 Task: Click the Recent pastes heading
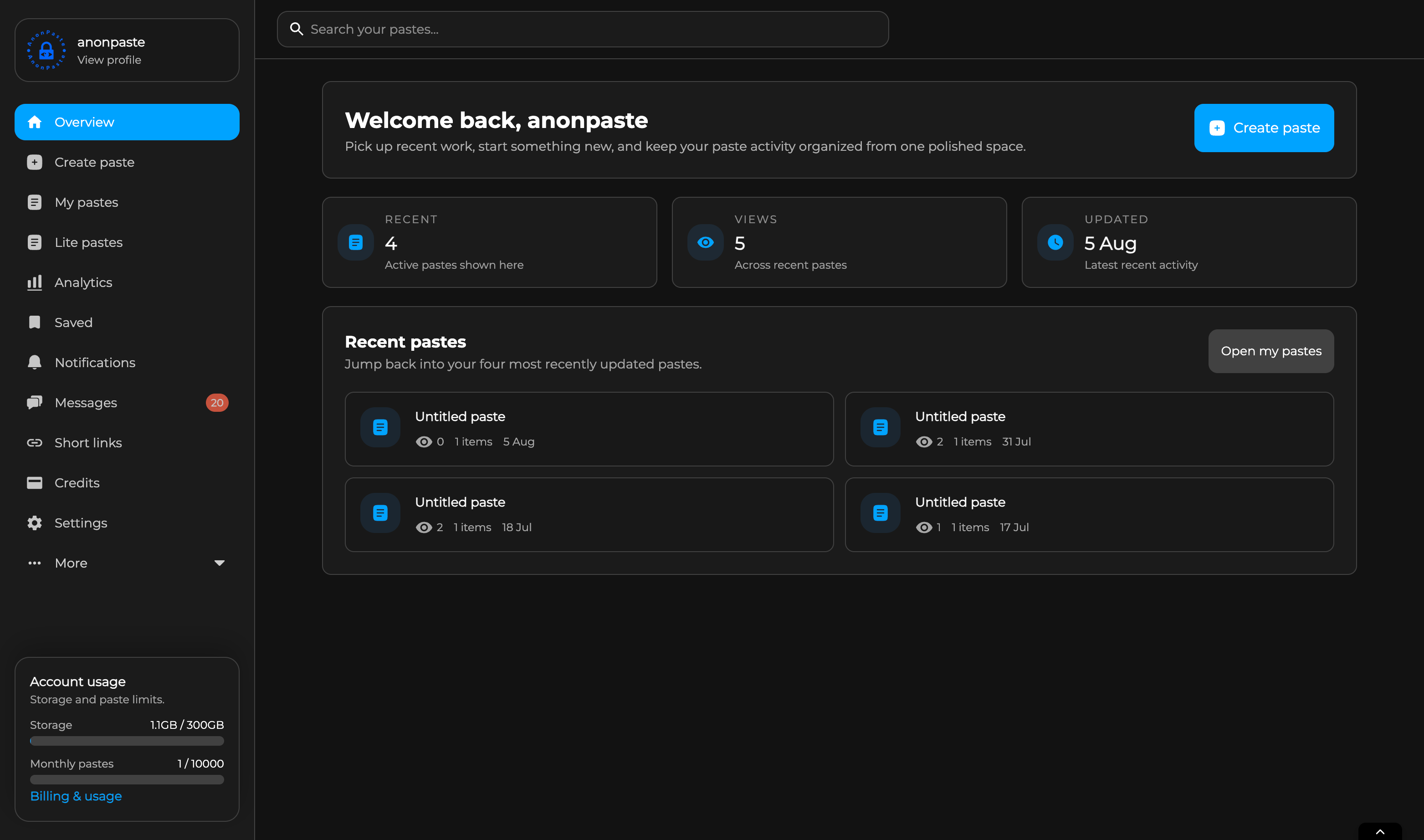point(405,342)
